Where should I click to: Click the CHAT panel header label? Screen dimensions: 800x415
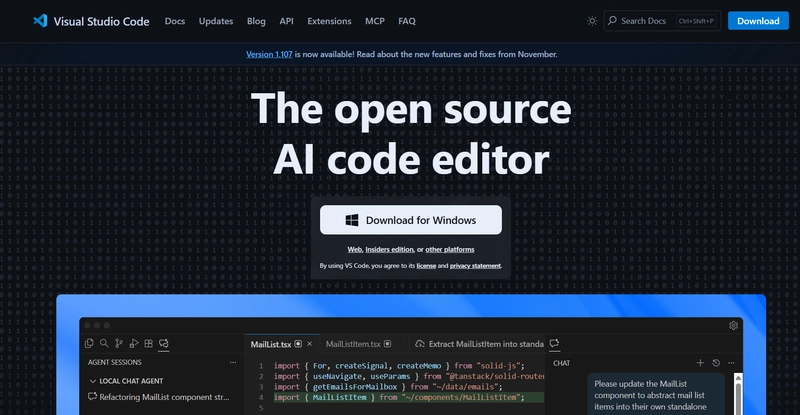click(561, 363)
